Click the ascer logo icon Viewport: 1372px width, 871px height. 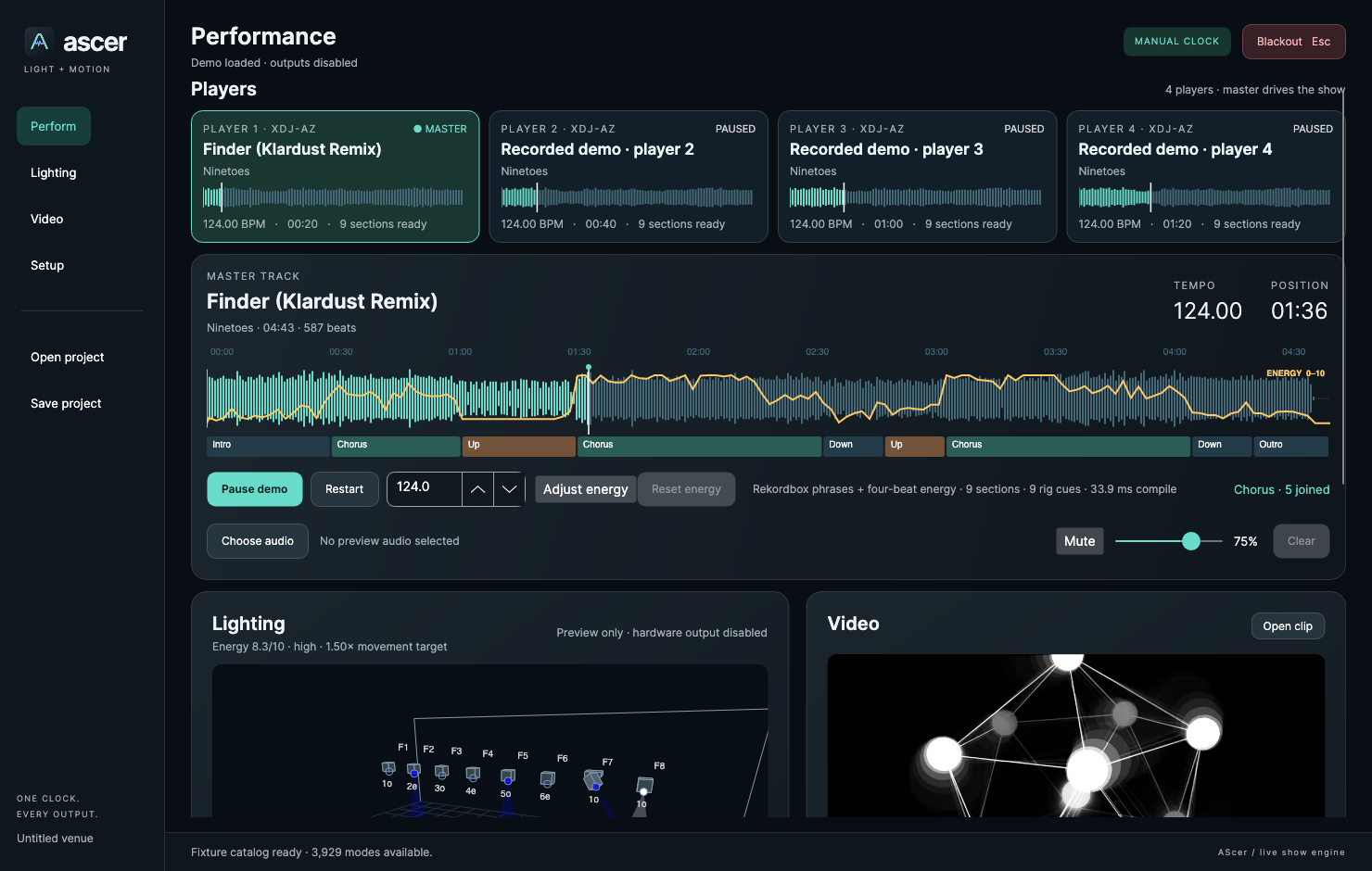pos(39,42)
